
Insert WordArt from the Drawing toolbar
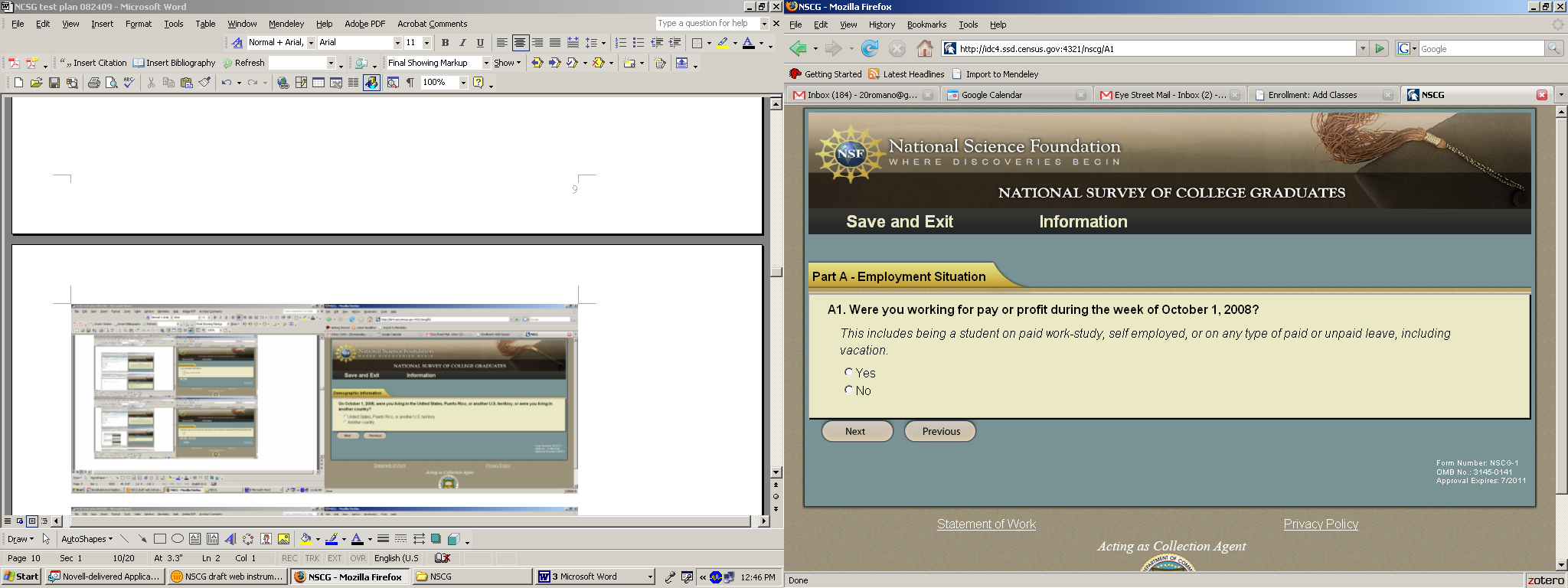click(x=230, y=539)
